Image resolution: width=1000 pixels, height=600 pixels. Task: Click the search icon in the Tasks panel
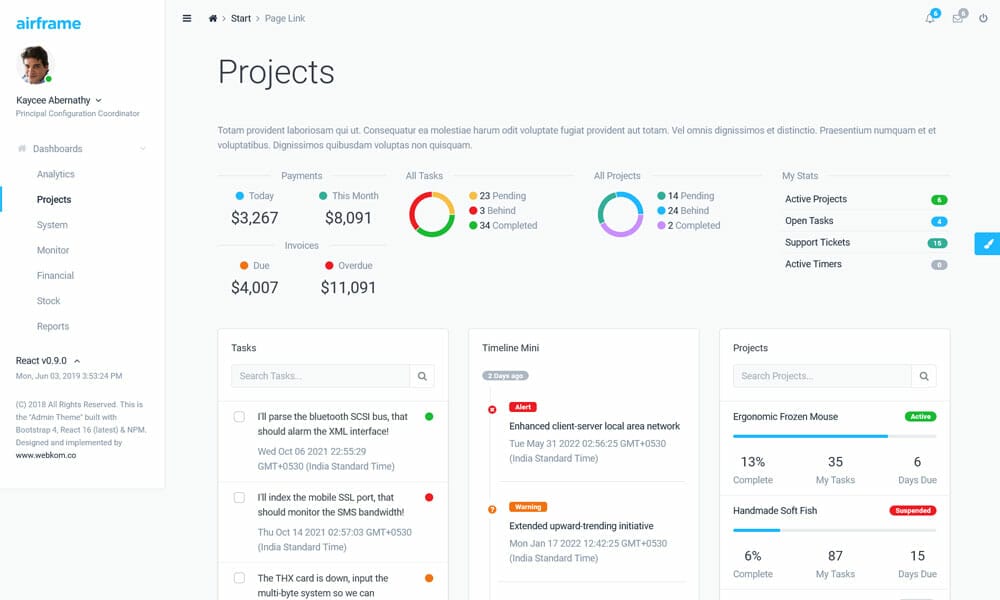click(x=422, y=375)
